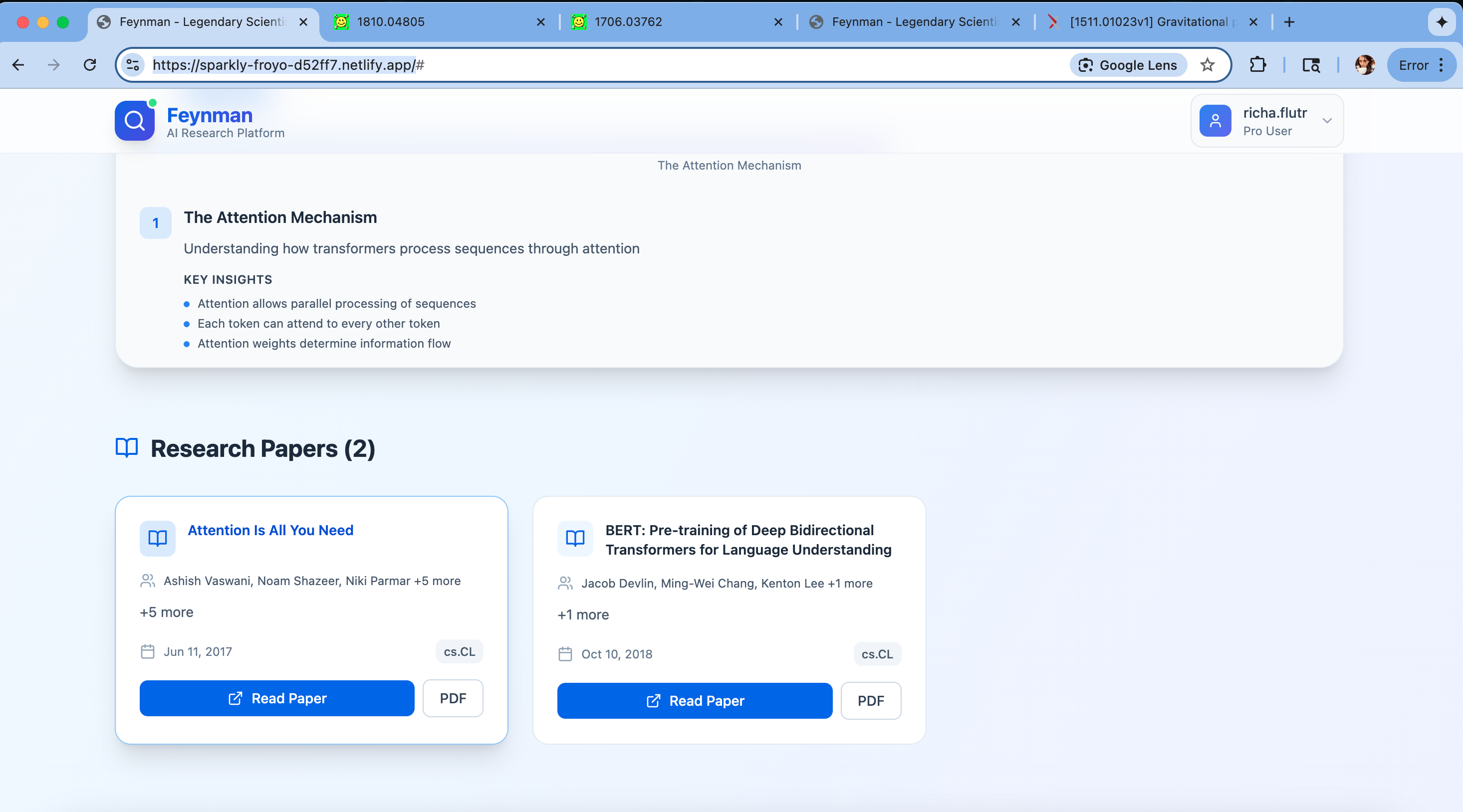Image resolution: width=1463 pixels, height=812 pixels.
Task: Open the Attention Is All You Need title link
Action: click(x=270, y=530)
